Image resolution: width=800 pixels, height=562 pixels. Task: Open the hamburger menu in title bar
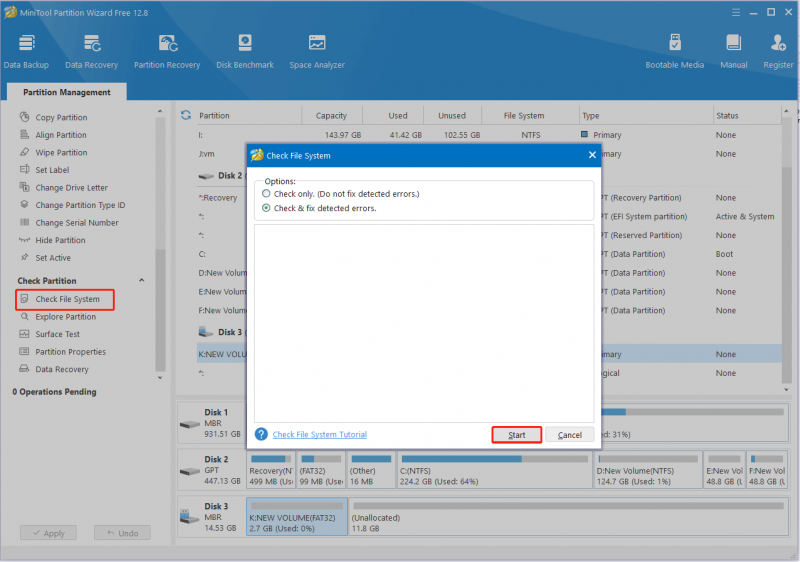point(736,12)
